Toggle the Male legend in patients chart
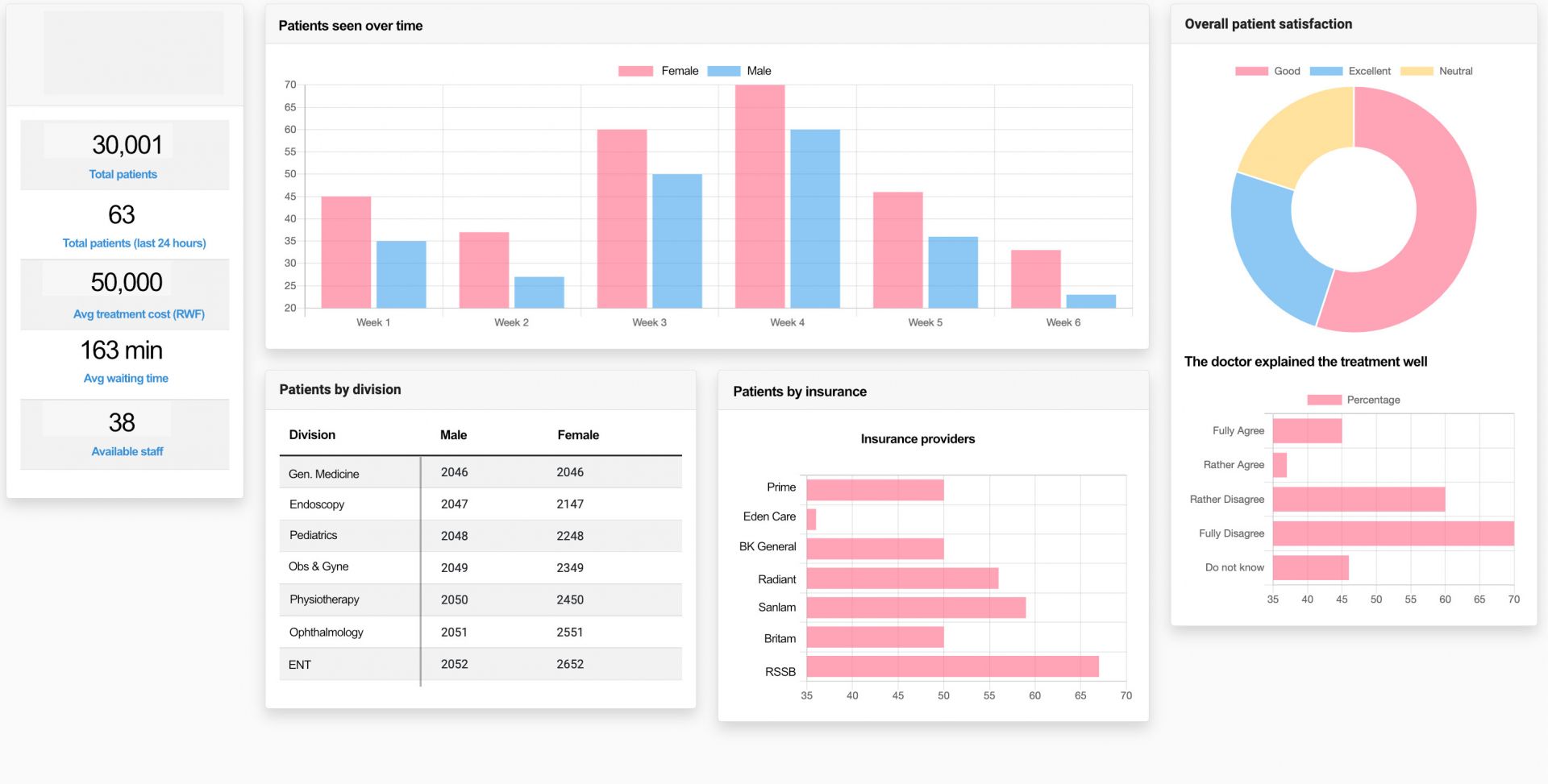This screenshot has width=1548, height=784. 739,71
